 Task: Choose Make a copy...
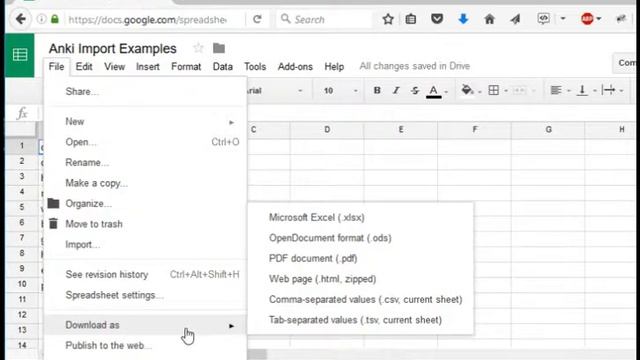[145, 183]
